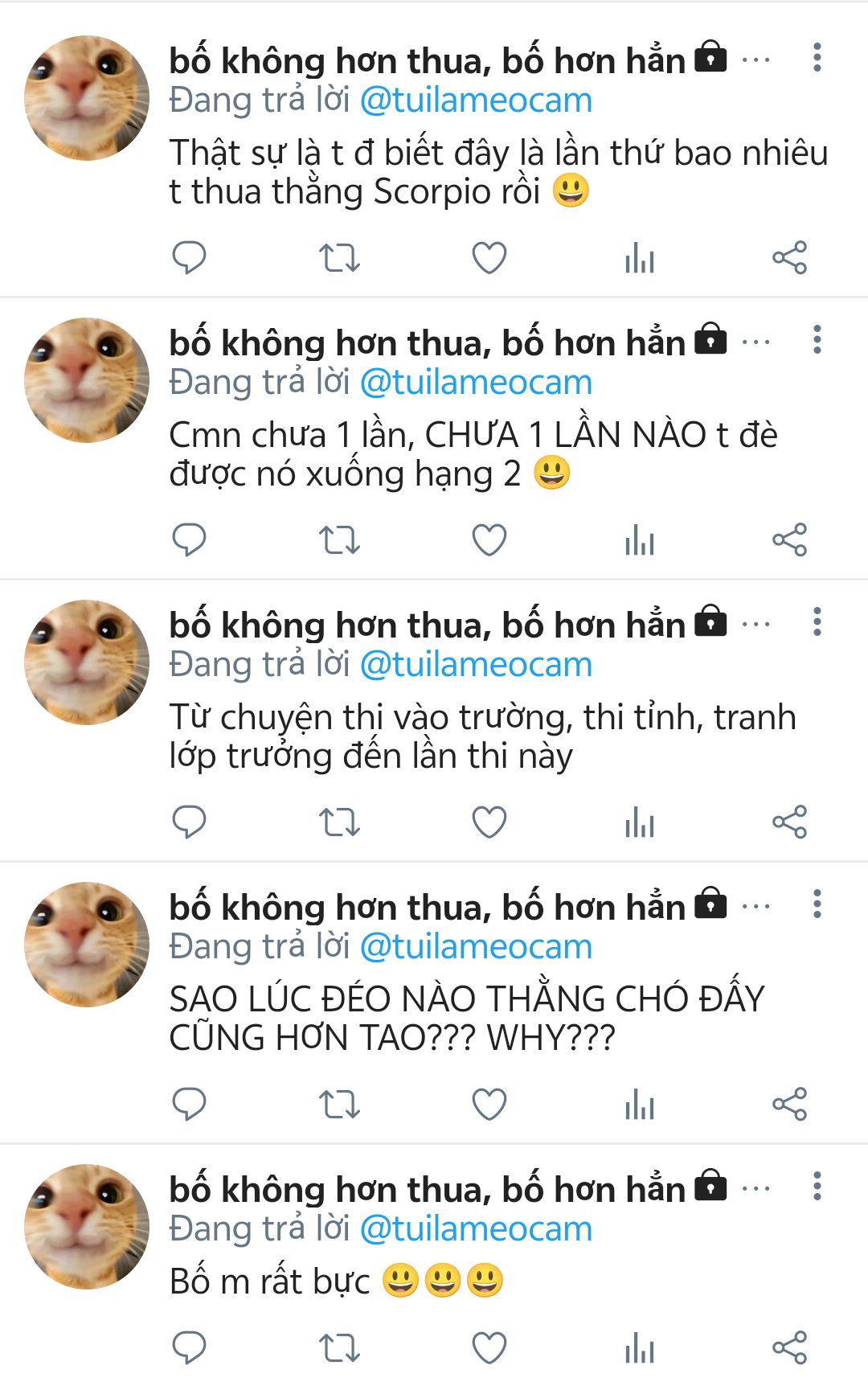
Task: Like the 'Thật sự là t đ biết' tweet
Action: [x=489, y=258]
